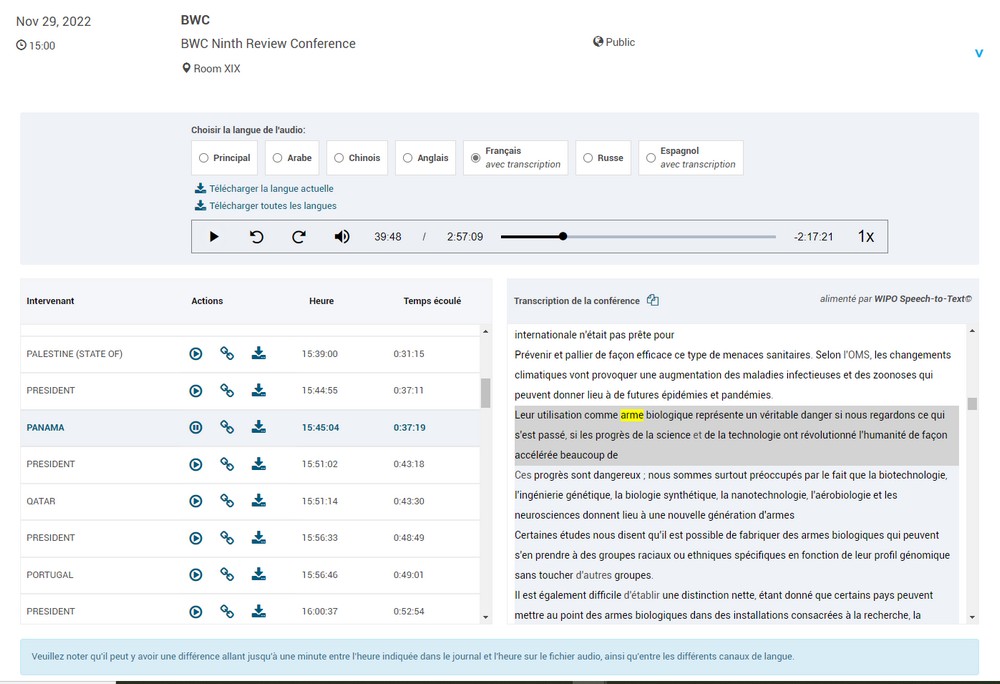Copy link to the Qatar segment
Viewport: 1000px width, 684px height.
[x=227, y=502]
